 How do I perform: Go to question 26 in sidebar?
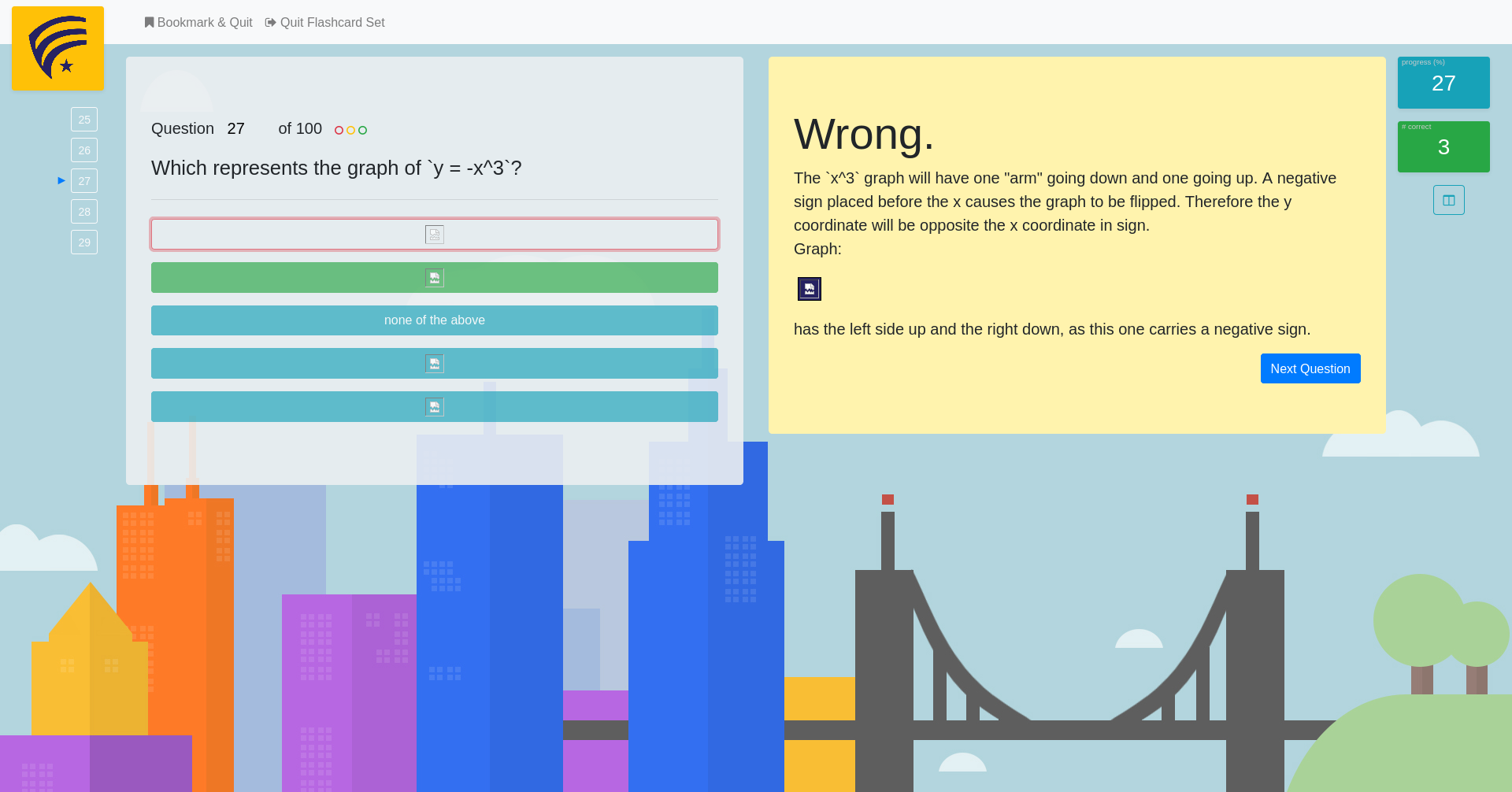pyautogui.click(x=84, y=150)
